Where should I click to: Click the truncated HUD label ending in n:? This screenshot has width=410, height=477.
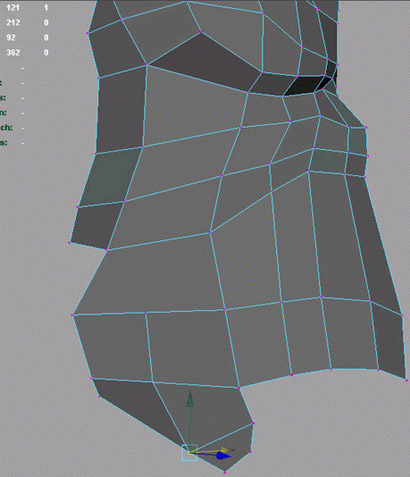coord(3,113)
